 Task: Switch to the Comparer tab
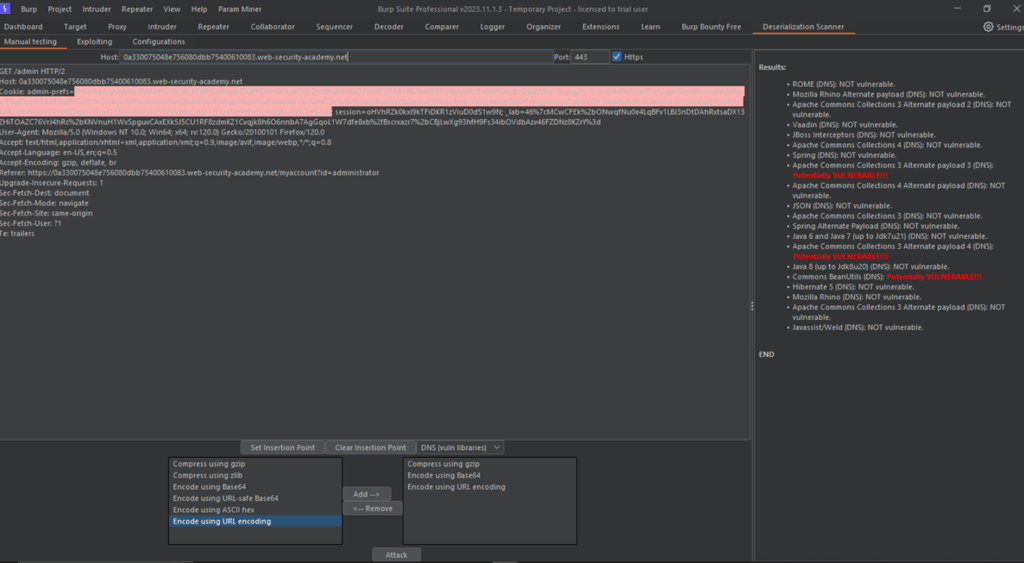point(441,27)
